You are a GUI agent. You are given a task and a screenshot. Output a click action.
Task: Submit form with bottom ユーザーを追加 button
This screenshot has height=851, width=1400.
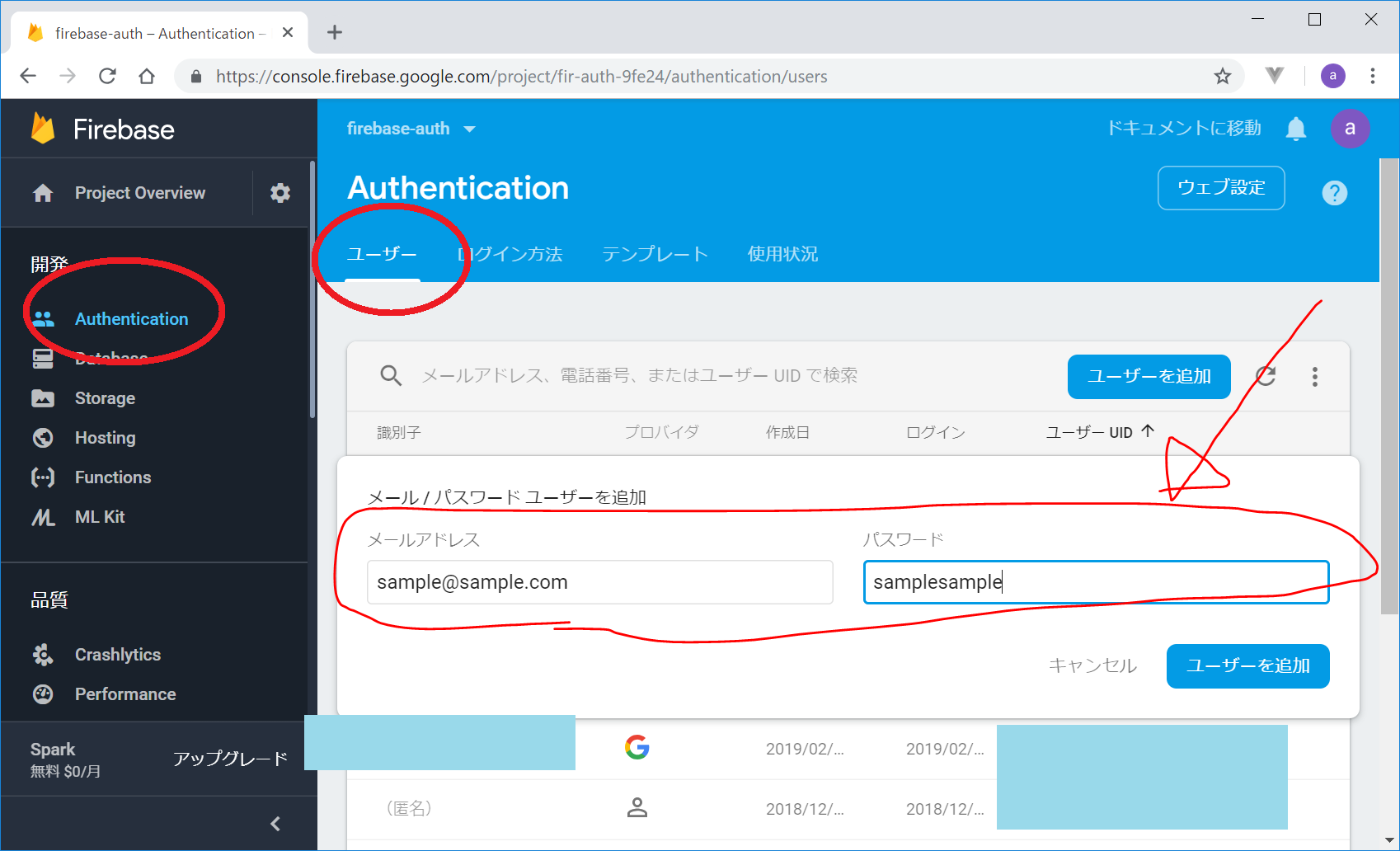[x=1247, y=665]
